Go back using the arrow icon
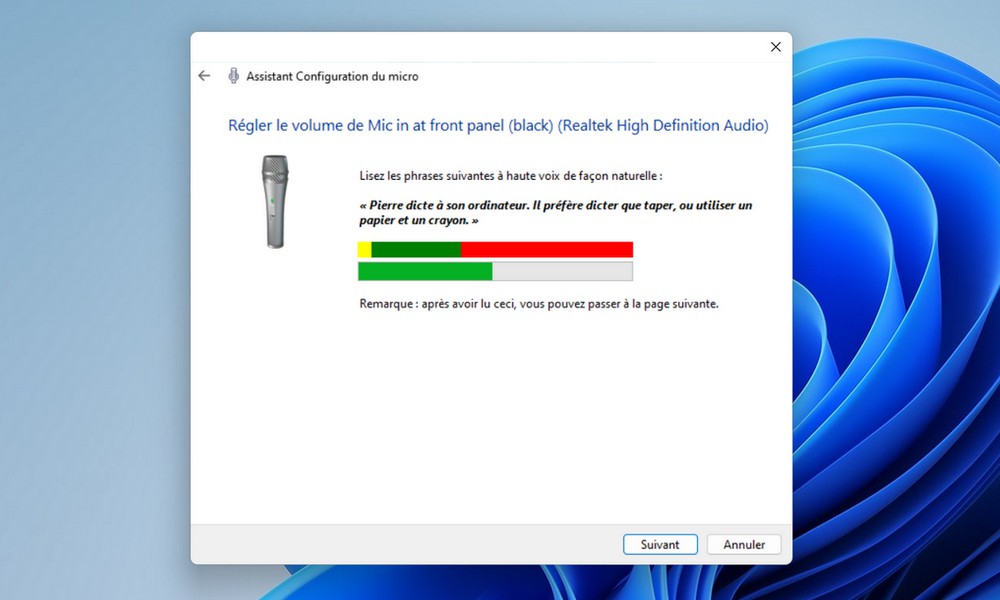The width and height of the screenshot is (1000, 600). point(204,76)
